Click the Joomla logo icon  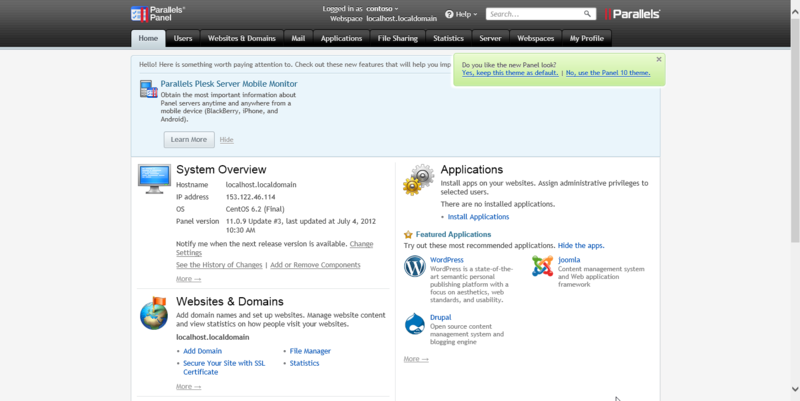542,266
